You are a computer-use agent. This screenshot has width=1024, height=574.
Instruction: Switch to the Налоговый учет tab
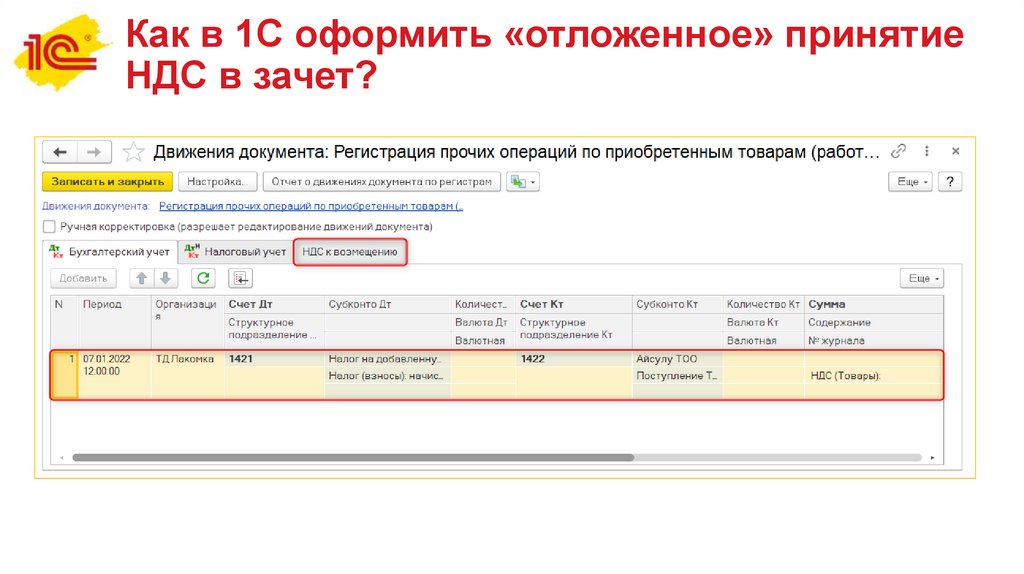pyautogui.click(x=237, y=252)
